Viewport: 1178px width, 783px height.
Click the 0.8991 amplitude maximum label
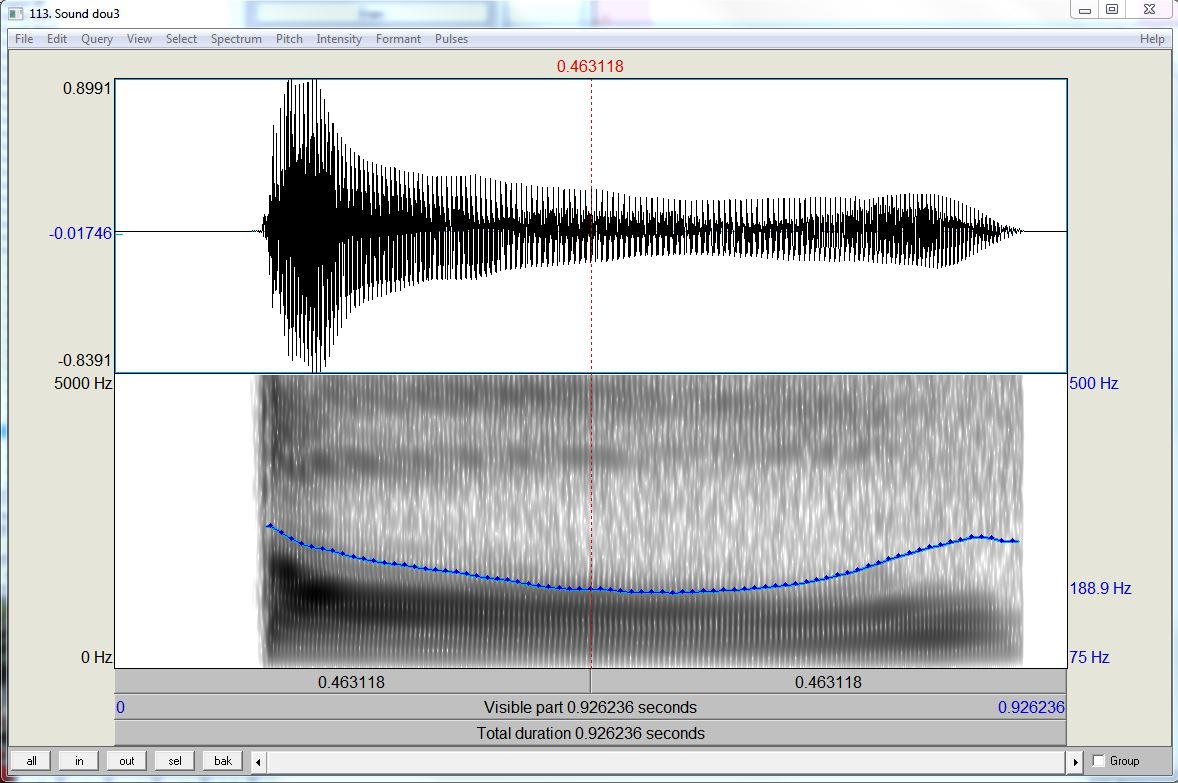86,89
